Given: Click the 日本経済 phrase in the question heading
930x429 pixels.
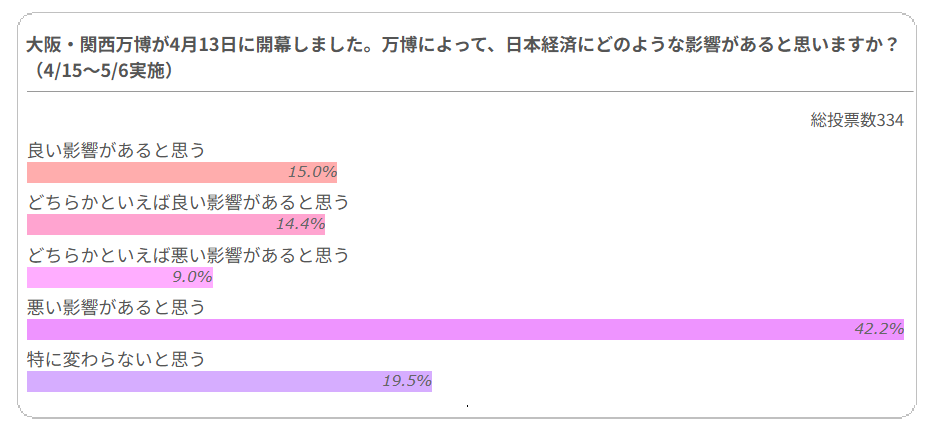Looking at the screenshot, I should click(x=542, y=45).
